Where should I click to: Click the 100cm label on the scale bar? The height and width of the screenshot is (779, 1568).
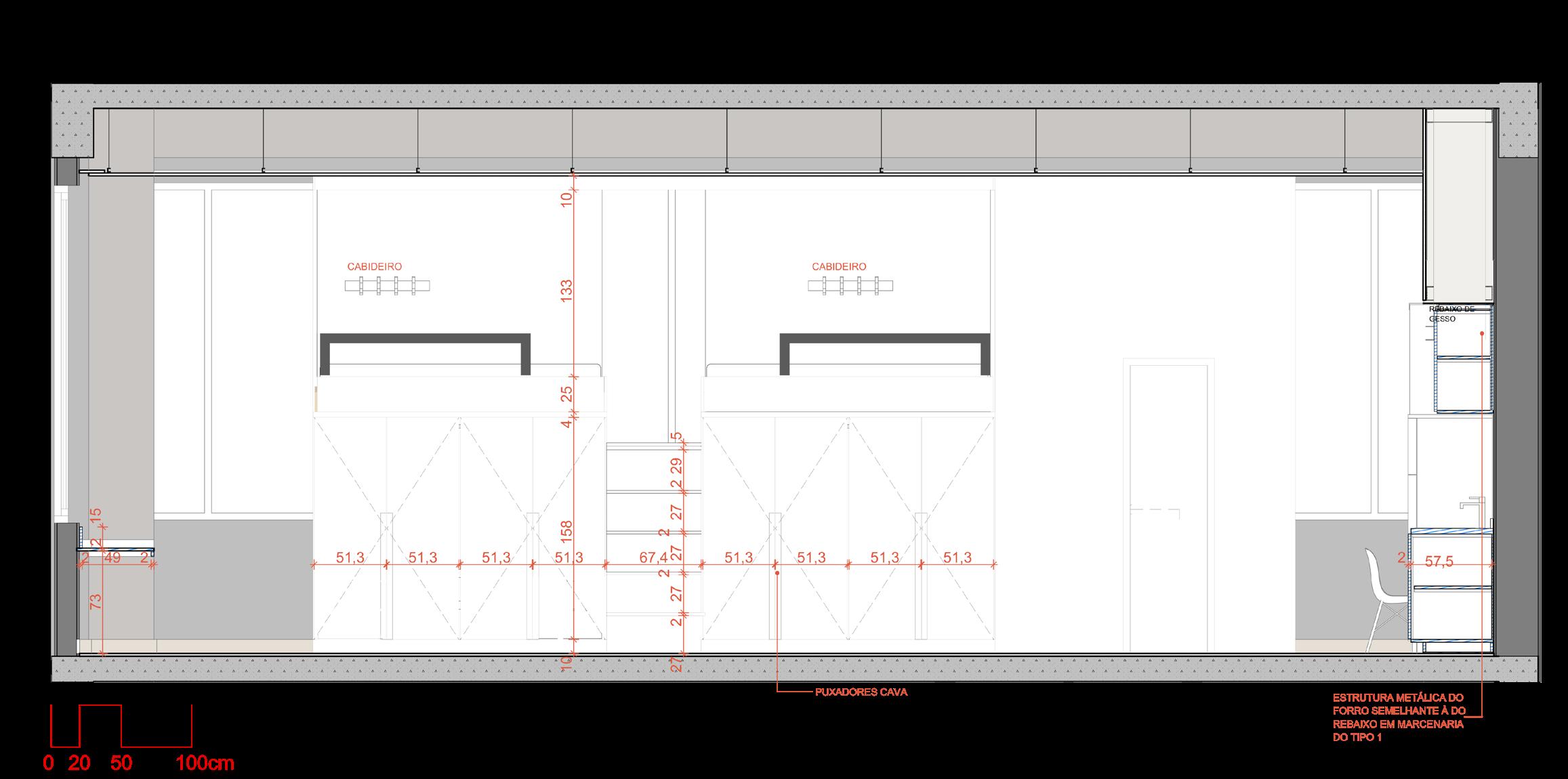point(205,763)
